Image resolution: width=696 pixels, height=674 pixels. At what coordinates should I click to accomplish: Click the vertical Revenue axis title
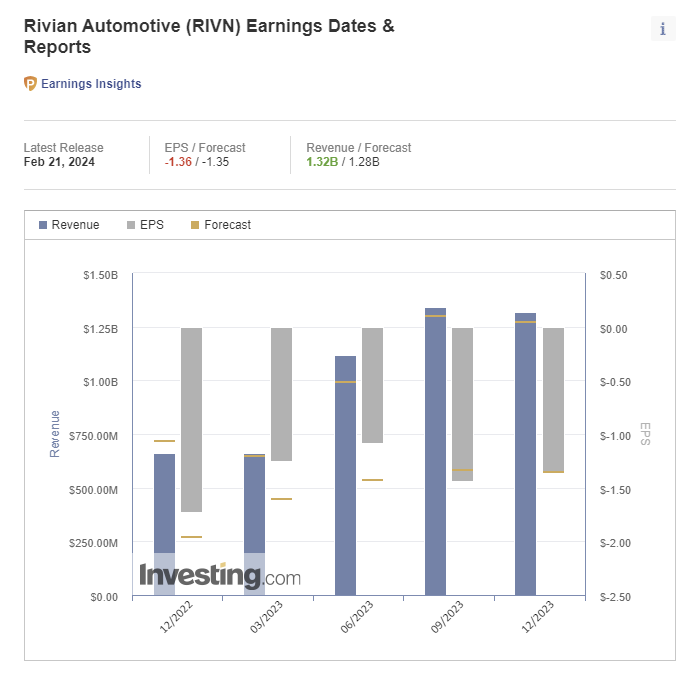coord(55,434)
